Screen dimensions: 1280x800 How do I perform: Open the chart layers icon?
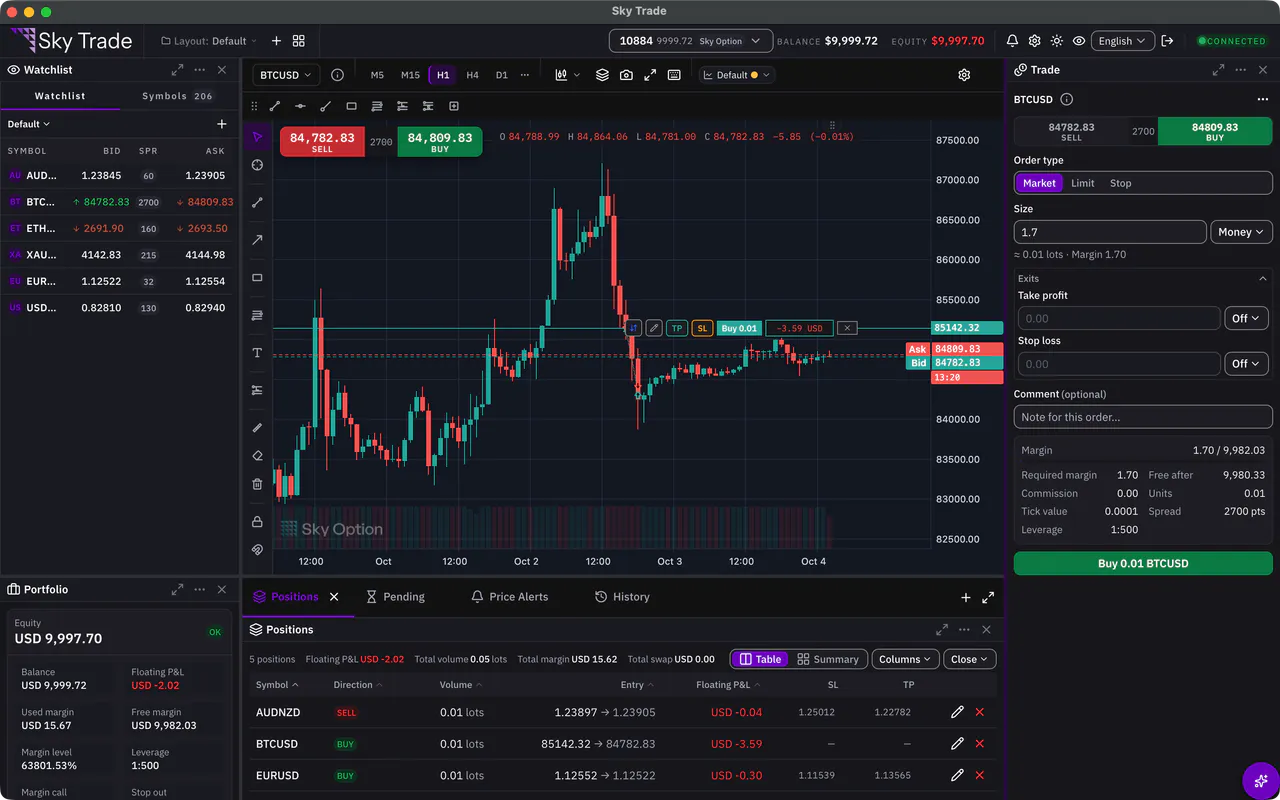click(x=602, y=75)
